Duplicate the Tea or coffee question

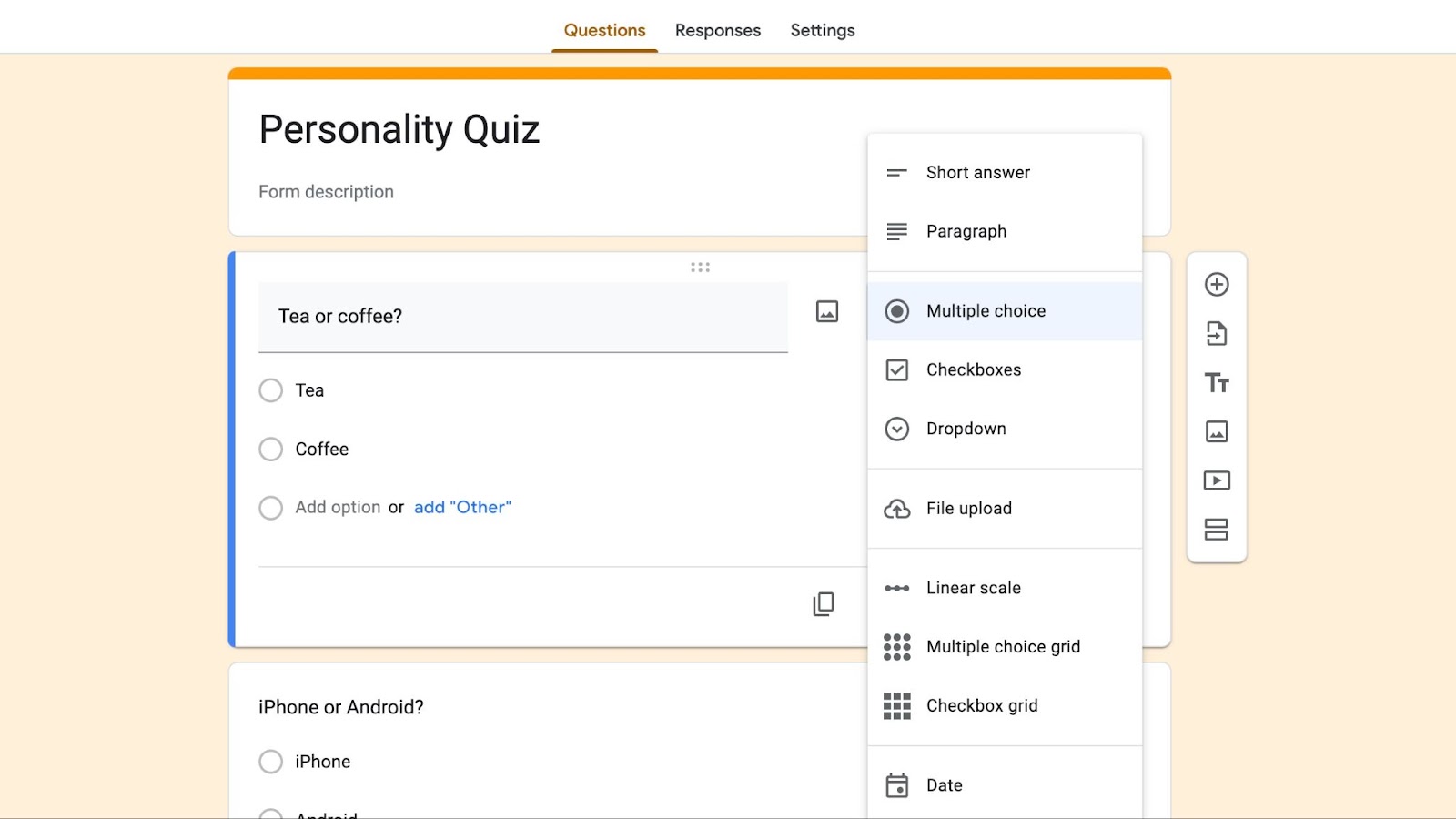[x=824, y=604]
